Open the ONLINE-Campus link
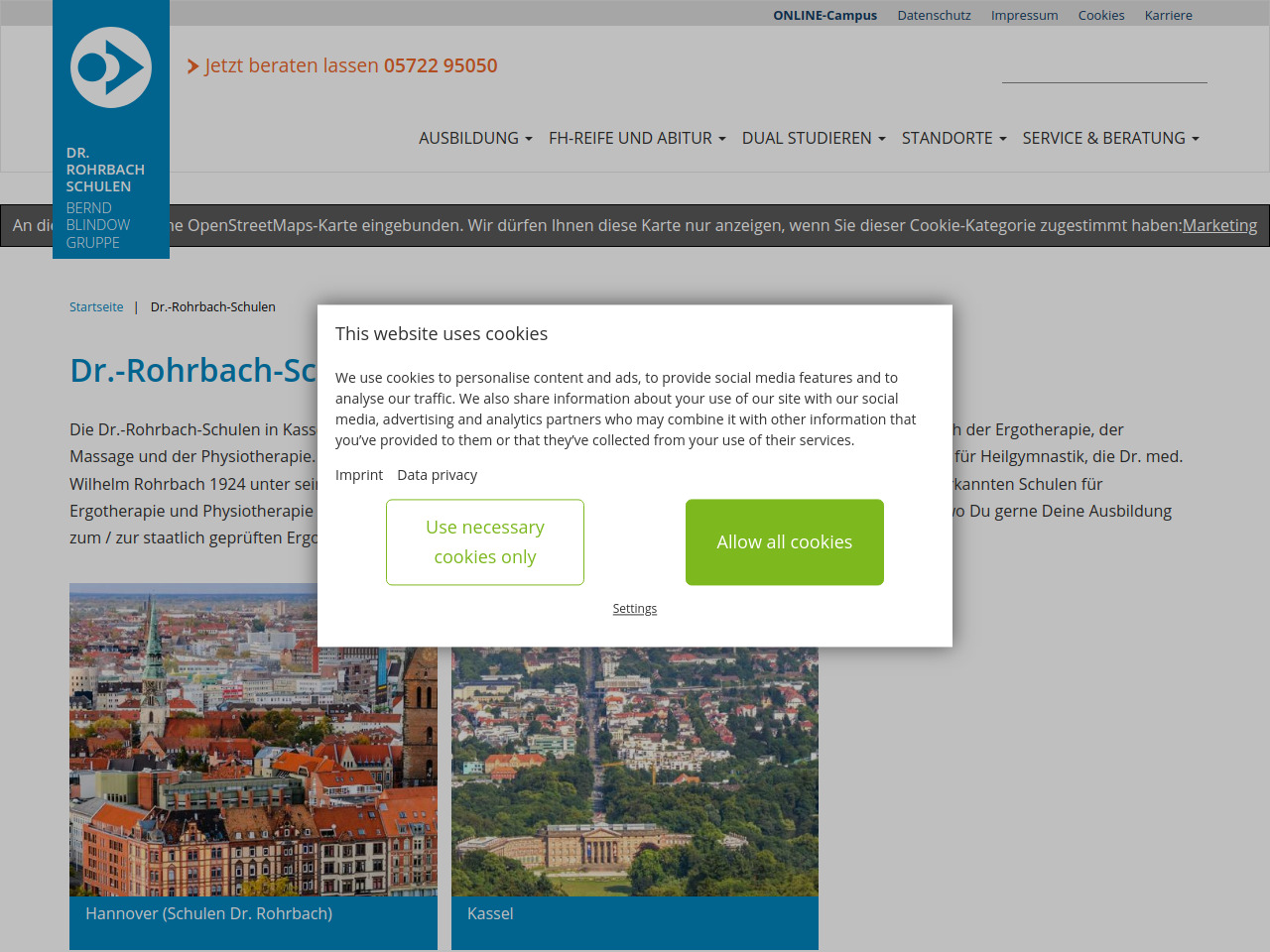This screenshot has width=1270, height=952. (x=825, y=15)
